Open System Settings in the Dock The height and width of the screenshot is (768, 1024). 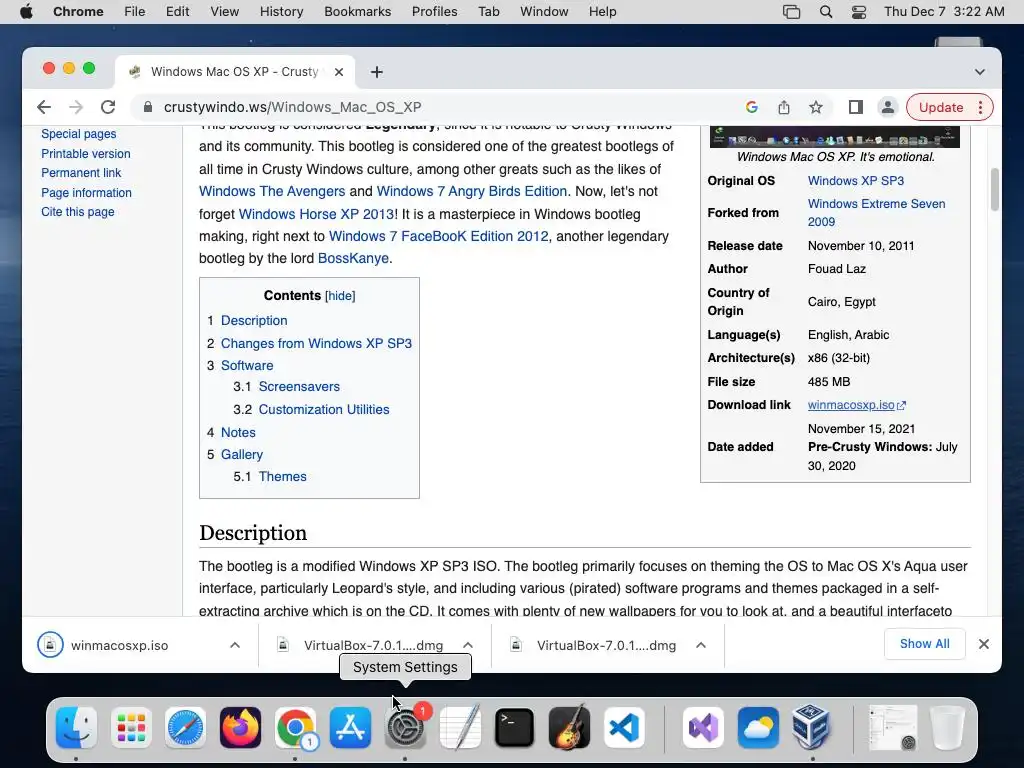406,727
